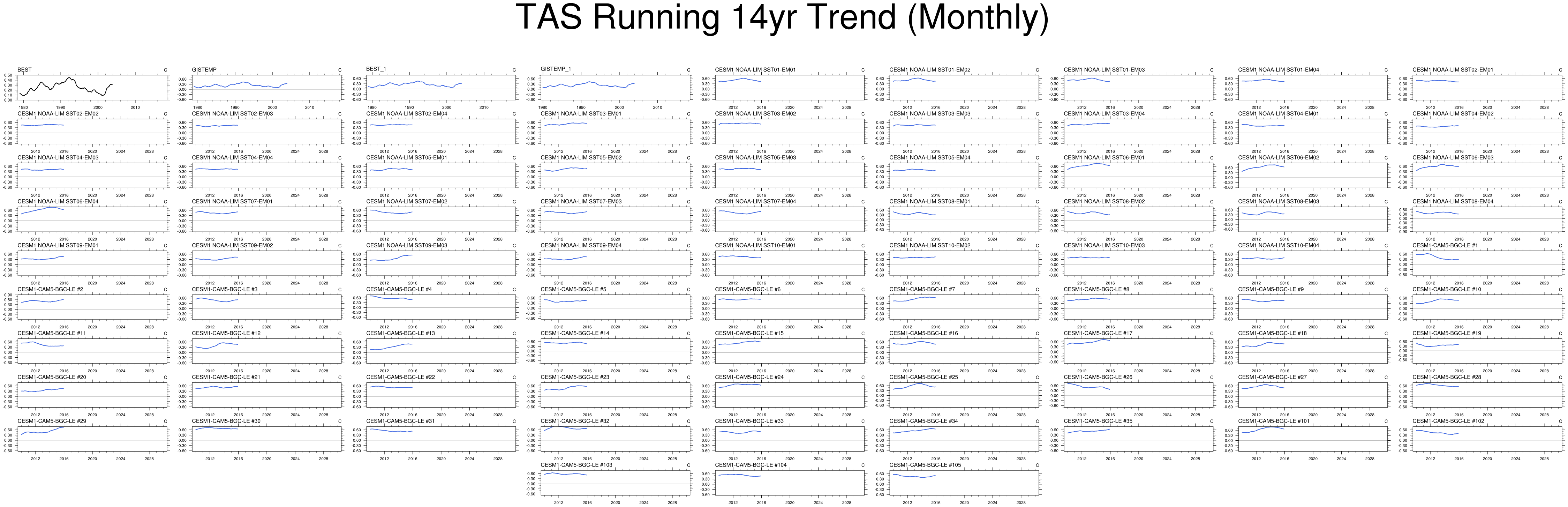Click the CESM1 NOAA-LIM SST10-EM04 title label

coord(1278,245)
